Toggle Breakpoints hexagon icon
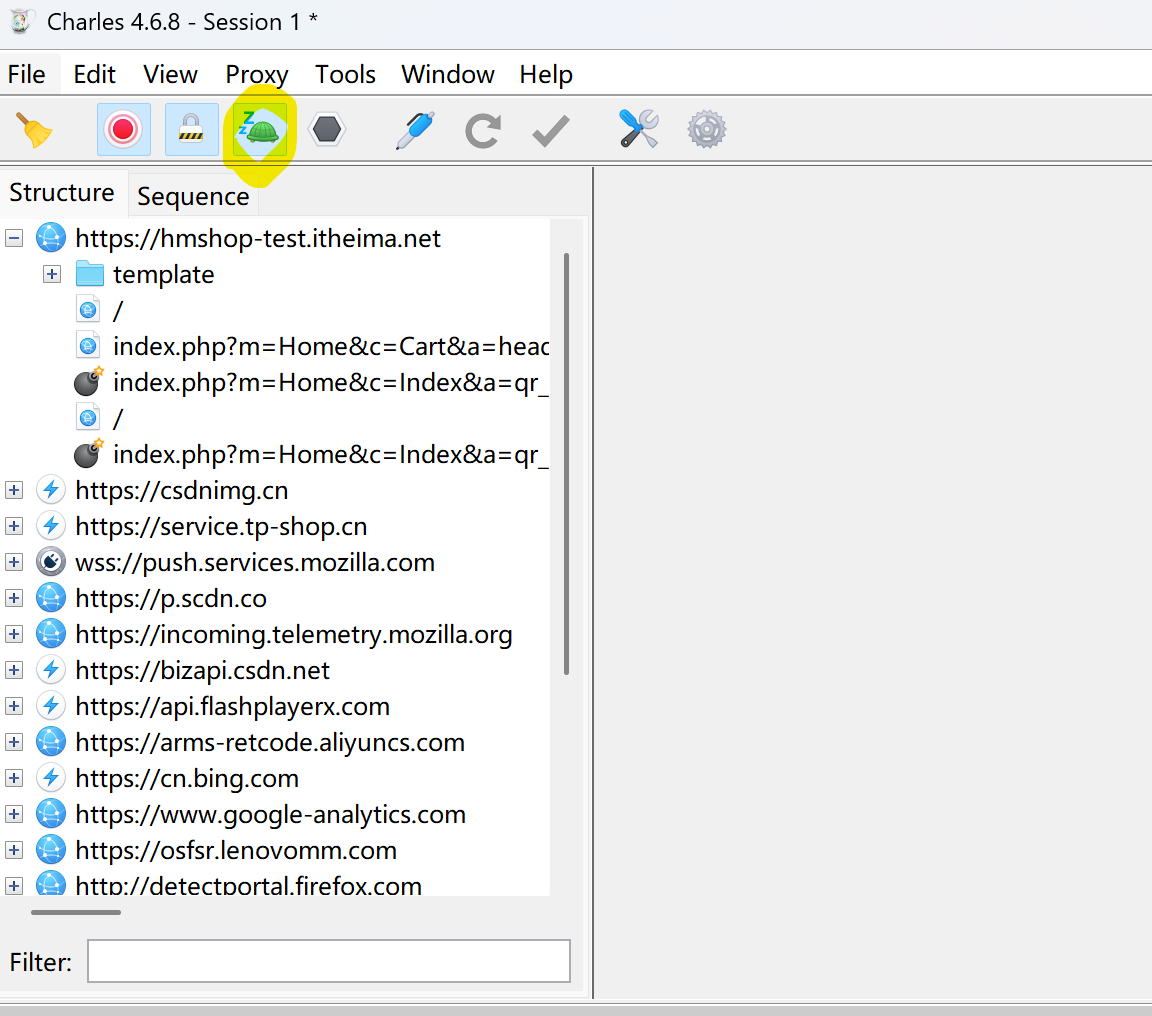This screenshot has height=1016, width=1152. (327, 130)
